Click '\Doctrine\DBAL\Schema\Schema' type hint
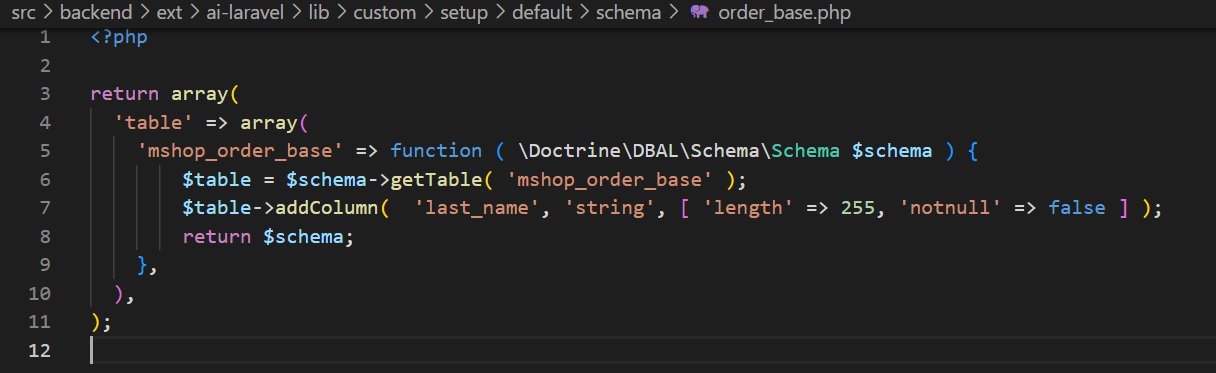1216x373 pixels. tap(679, 151)
